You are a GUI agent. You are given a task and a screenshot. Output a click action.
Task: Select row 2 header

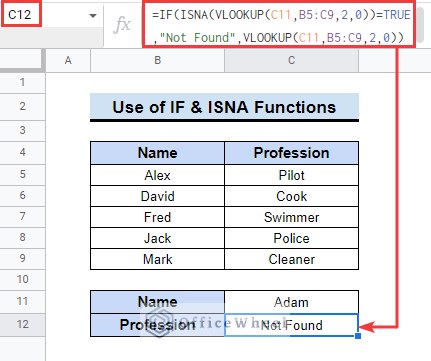click(x=22, y=106)
